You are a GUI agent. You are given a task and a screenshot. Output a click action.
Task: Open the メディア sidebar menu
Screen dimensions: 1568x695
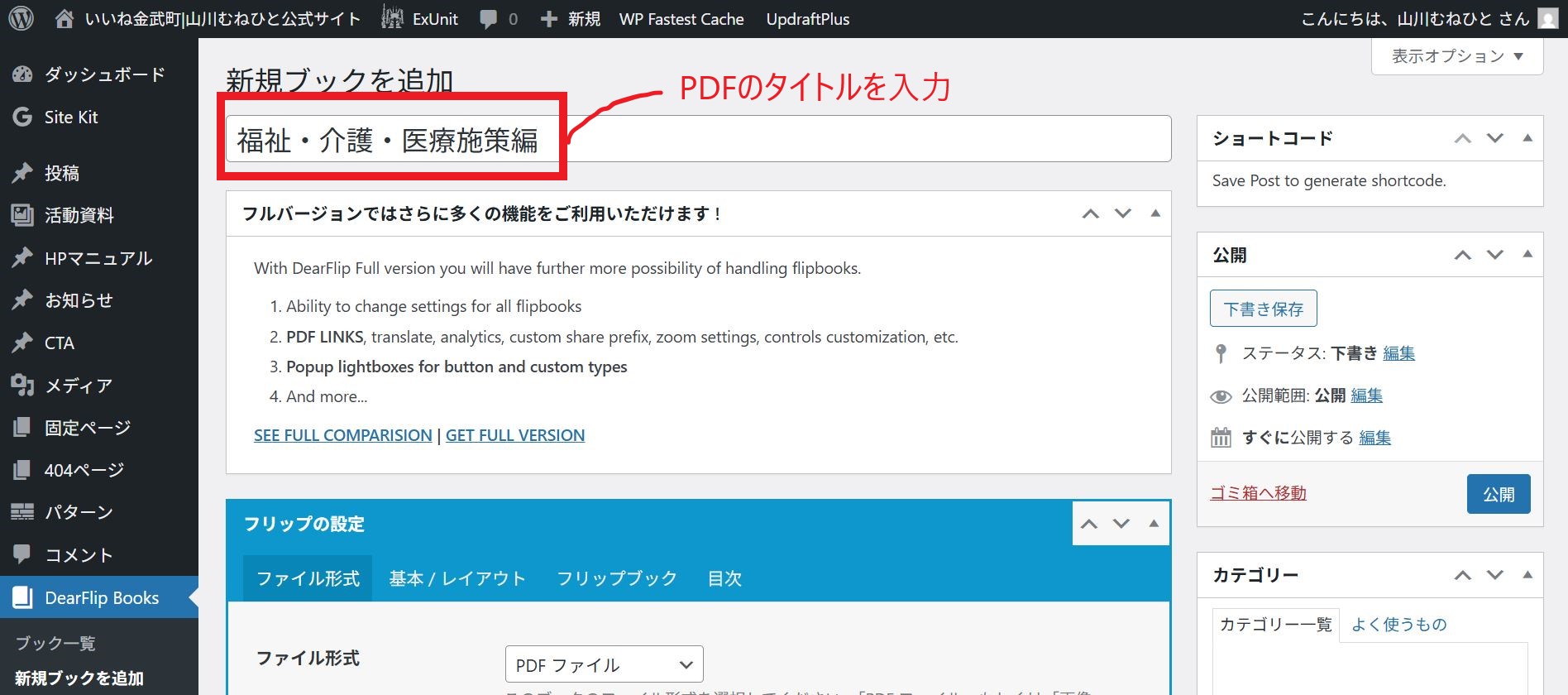click(x=78, y=386)
